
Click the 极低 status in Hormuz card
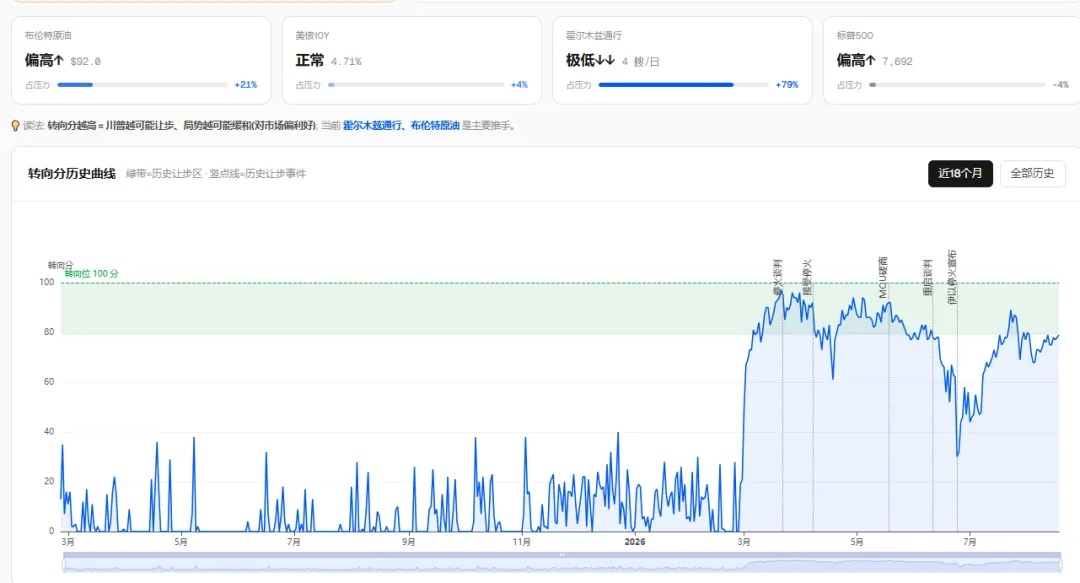point(590,61)
